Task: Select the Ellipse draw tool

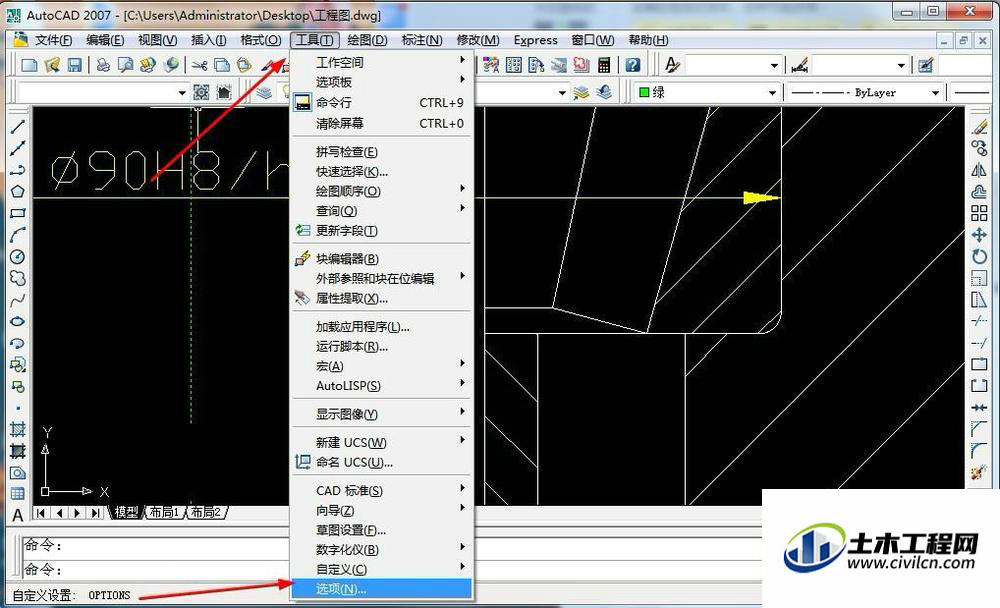Action: point(18,322)
